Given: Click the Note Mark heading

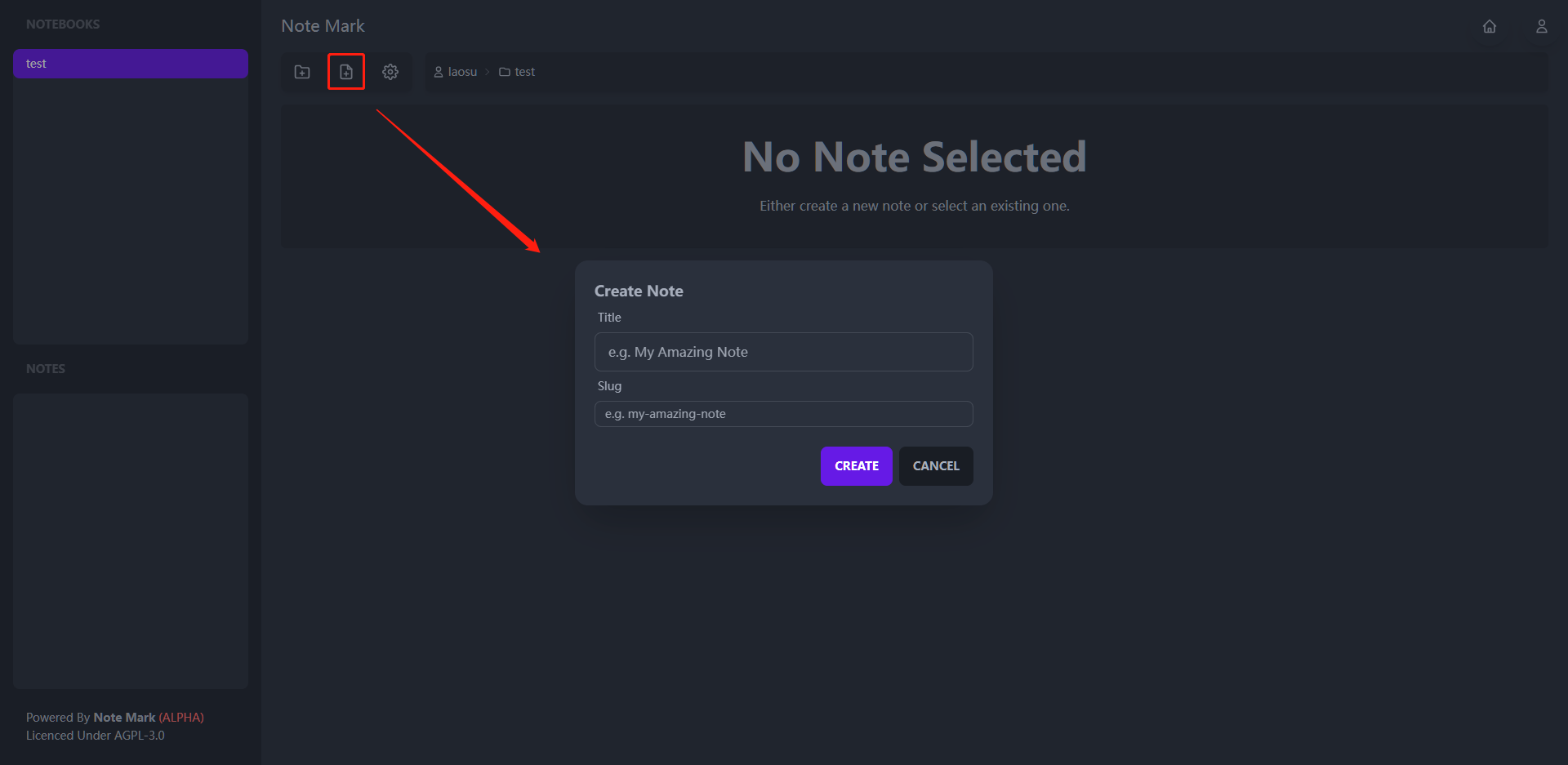Looking at the screenshot, I should [x=323, y=25].
